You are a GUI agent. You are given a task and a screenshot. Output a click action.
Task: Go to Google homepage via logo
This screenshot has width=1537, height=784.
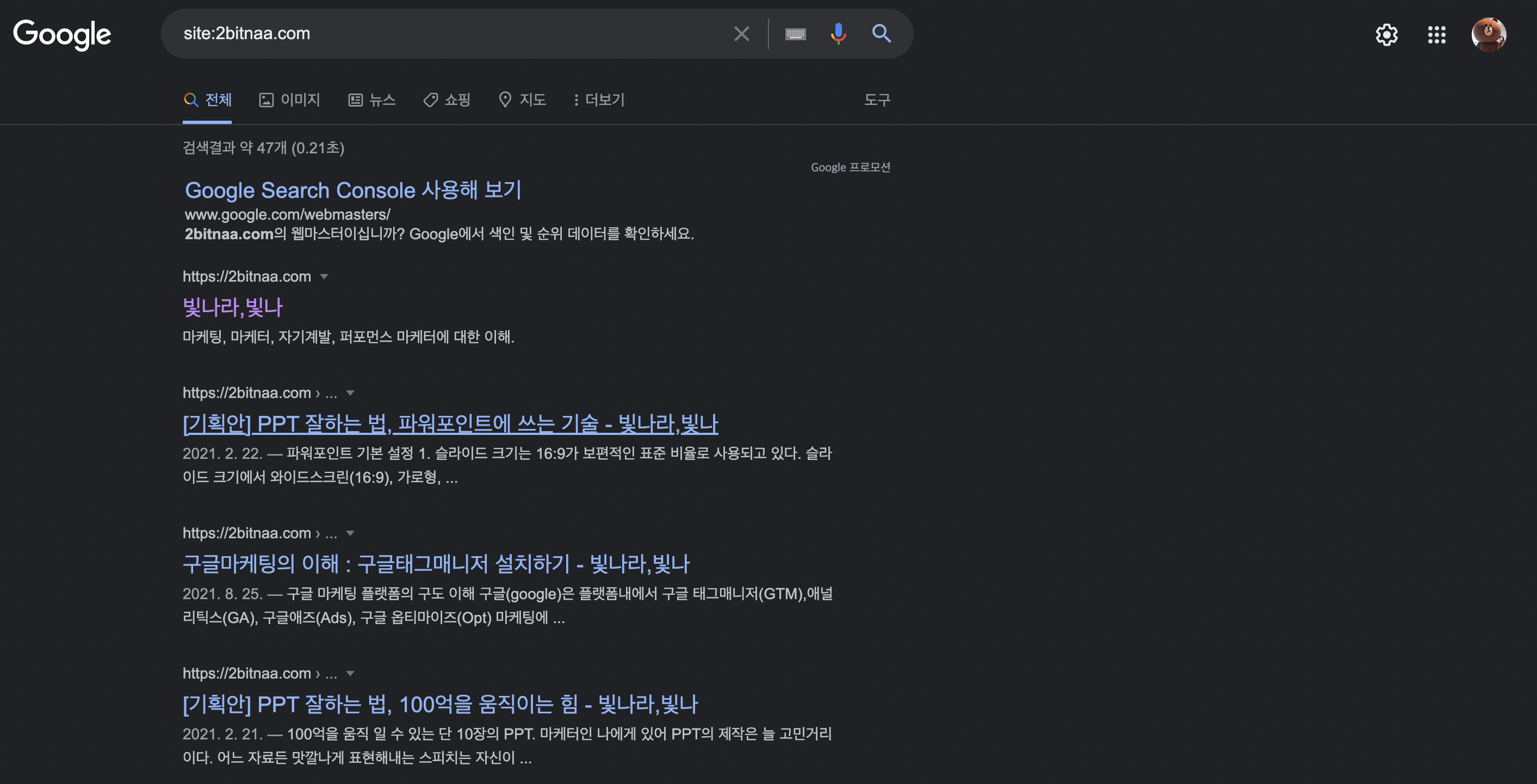(62, 35)
